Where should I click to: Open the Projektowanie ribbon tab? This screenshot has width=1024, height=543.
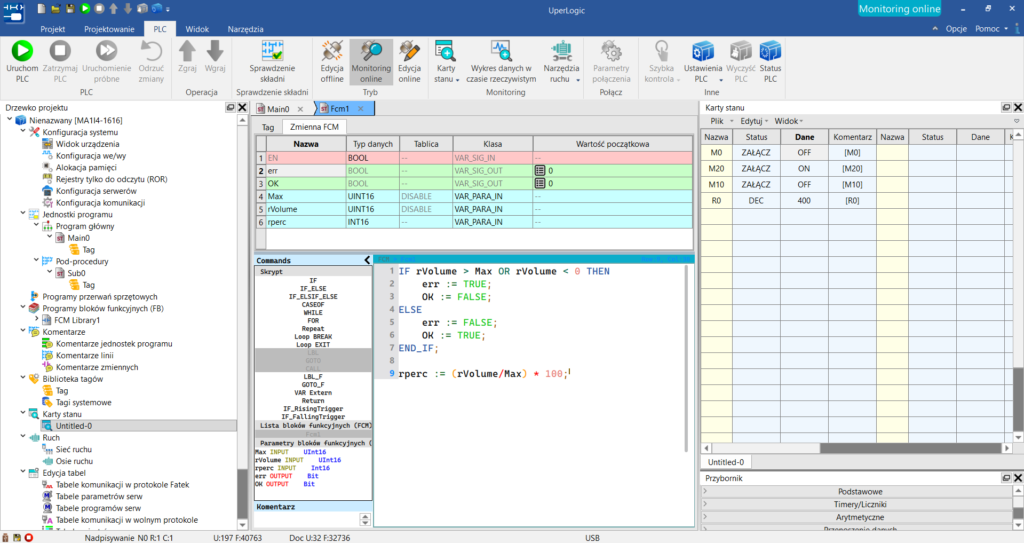[109, 29]
